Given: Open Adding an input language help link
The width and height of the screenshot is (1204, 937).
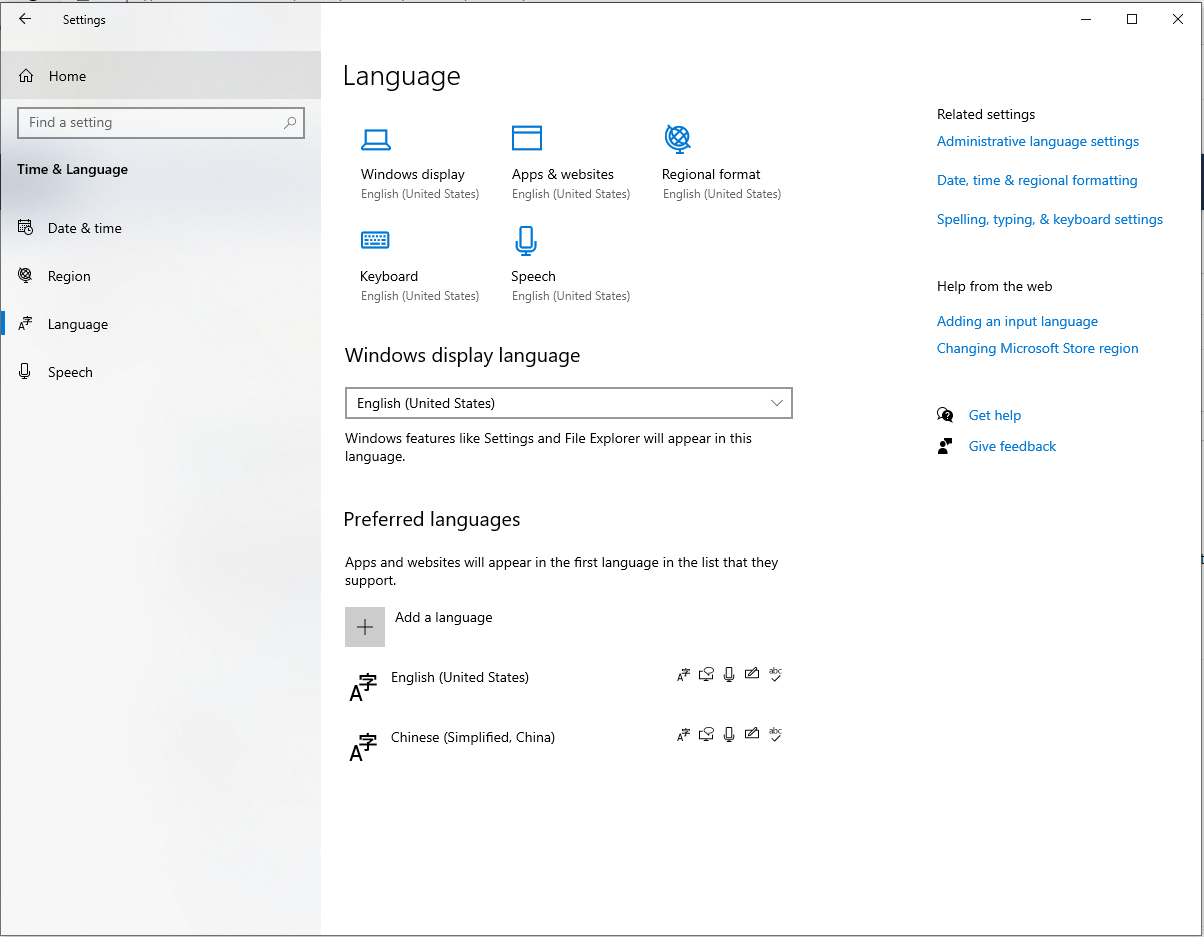Looking at the screenshot, I should pyautogui.click(x=1017, y=321).
